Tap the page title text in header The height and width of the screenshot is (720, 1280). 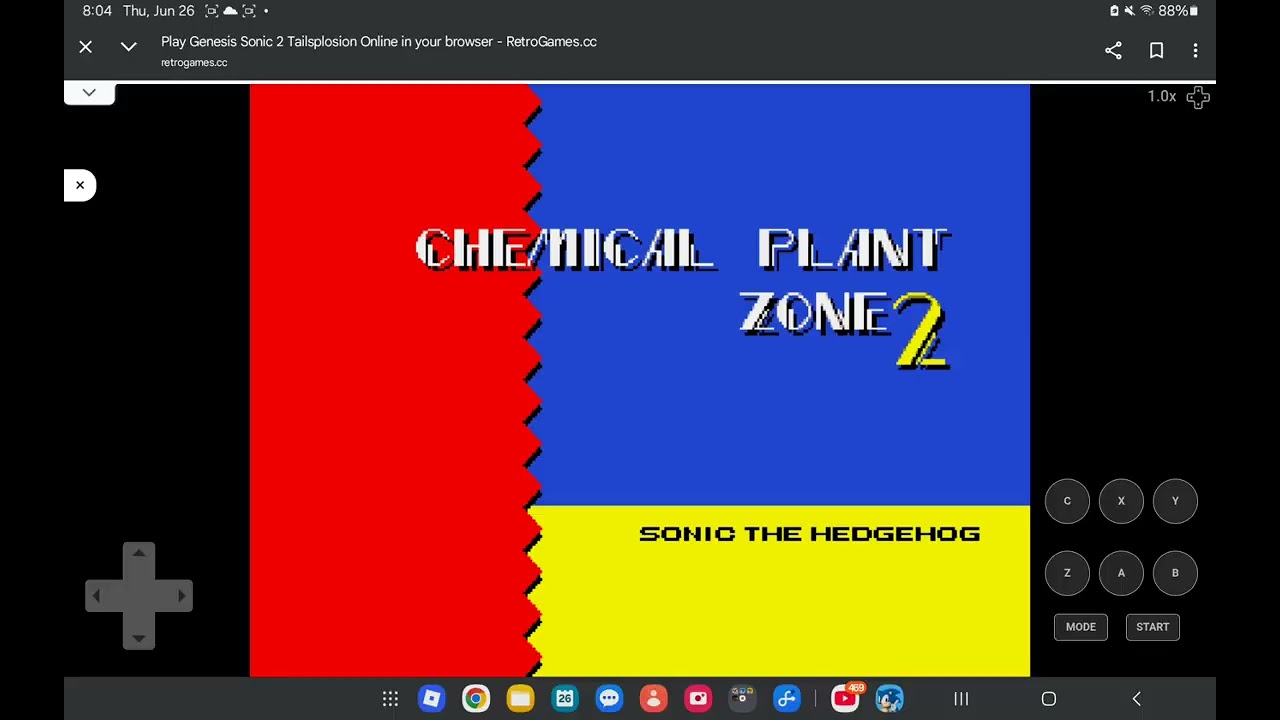coord(379,42)
